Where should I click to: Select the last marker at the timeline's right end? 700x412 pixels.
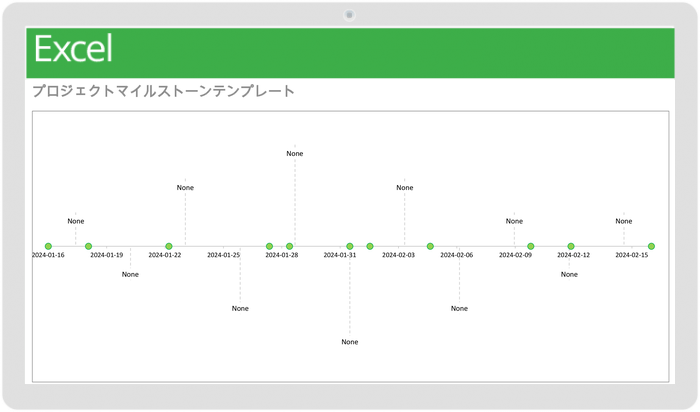coord(651,246)
